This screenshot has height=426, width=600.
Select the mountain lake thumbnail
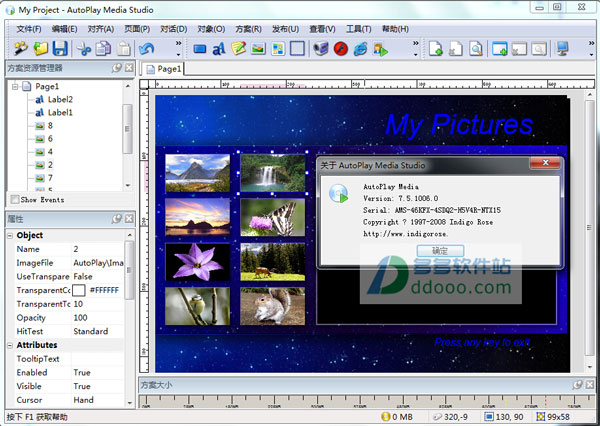point(197,173)
